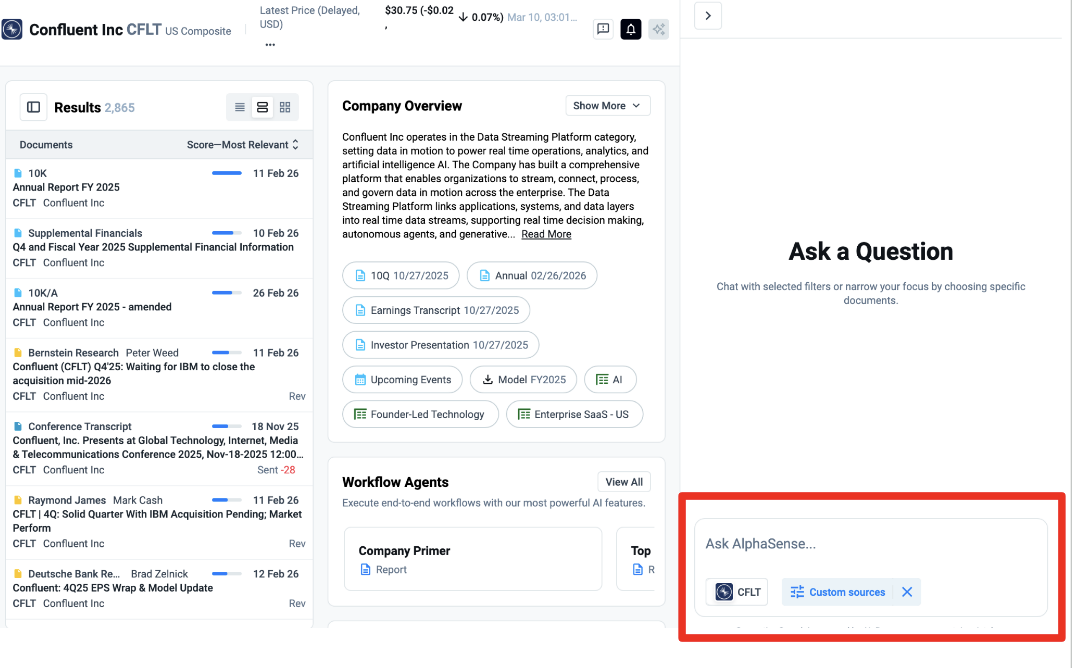Download Model FY2025 file
Viewport: 1072px width, 668px height.
click(x=523, y=380)
